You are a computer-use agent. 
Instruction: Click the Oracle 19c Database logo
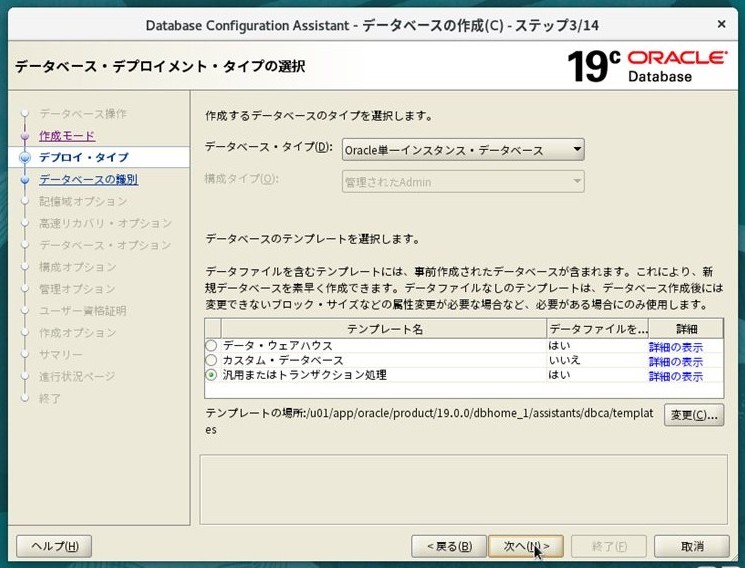coord(647,67)
